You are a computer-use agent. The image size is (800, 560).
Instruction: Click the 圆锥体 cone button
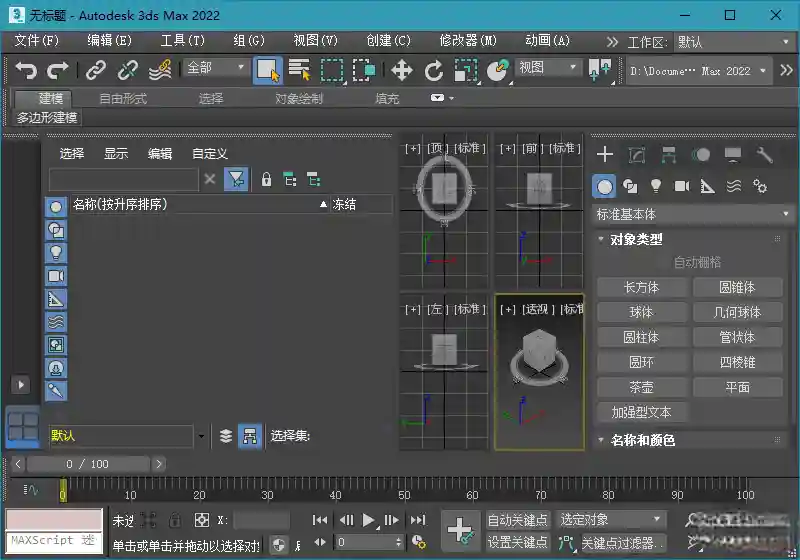pos(737,287)
